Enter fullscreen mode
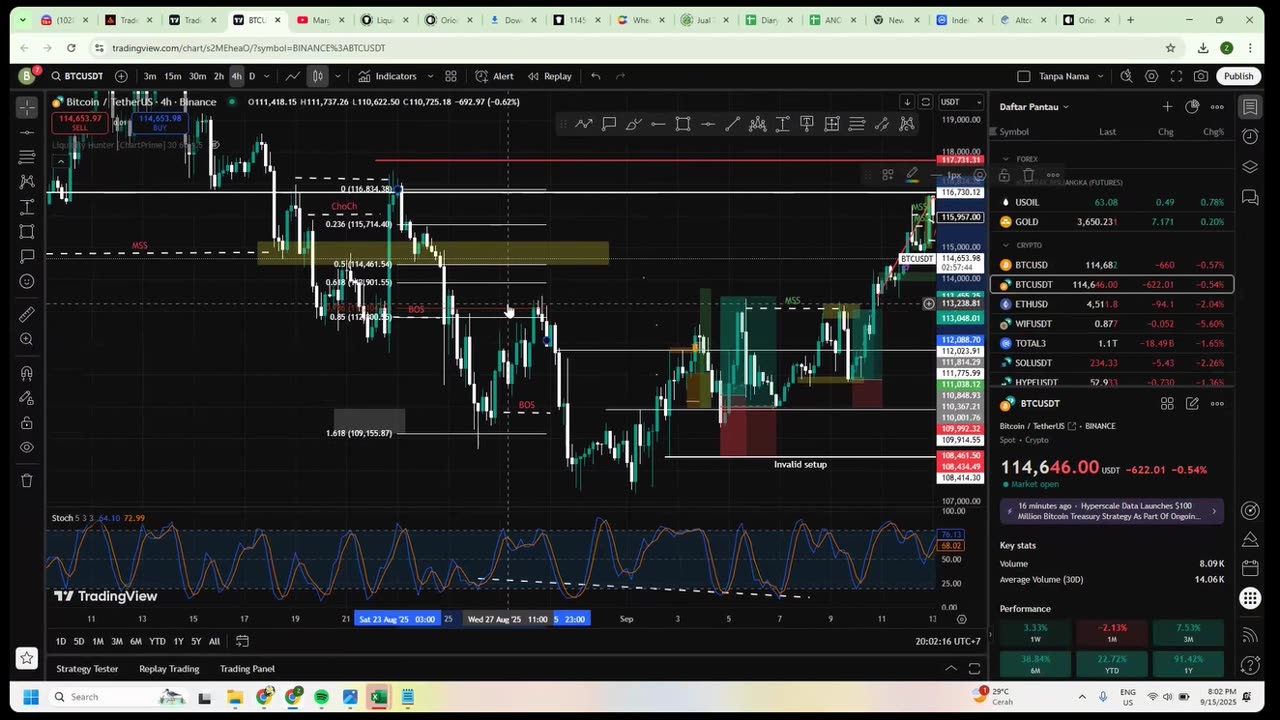This screenshot has width=1280, height=720. click(x=1176, y=76)
